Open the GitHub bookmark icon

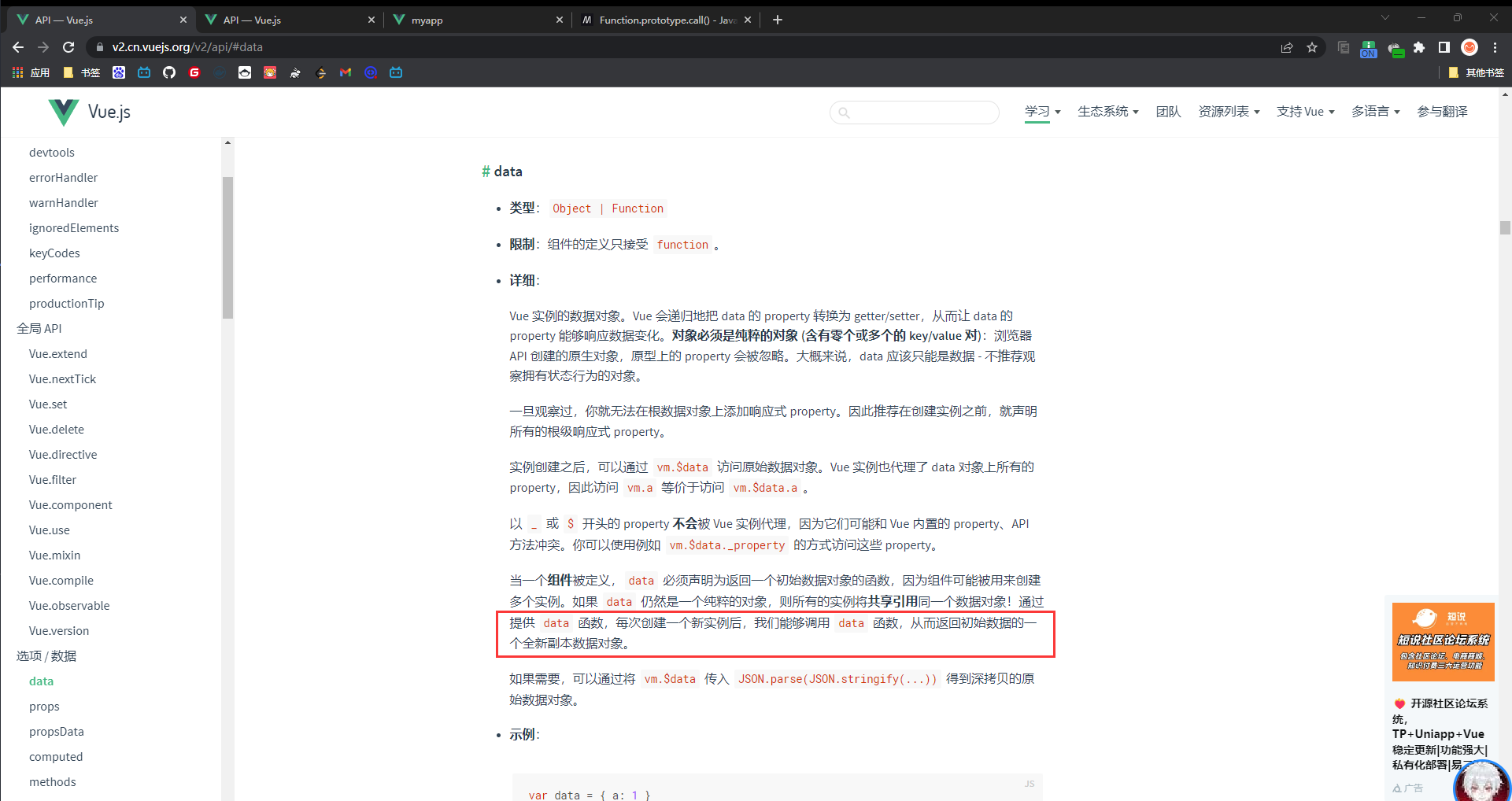pos(169,72)
